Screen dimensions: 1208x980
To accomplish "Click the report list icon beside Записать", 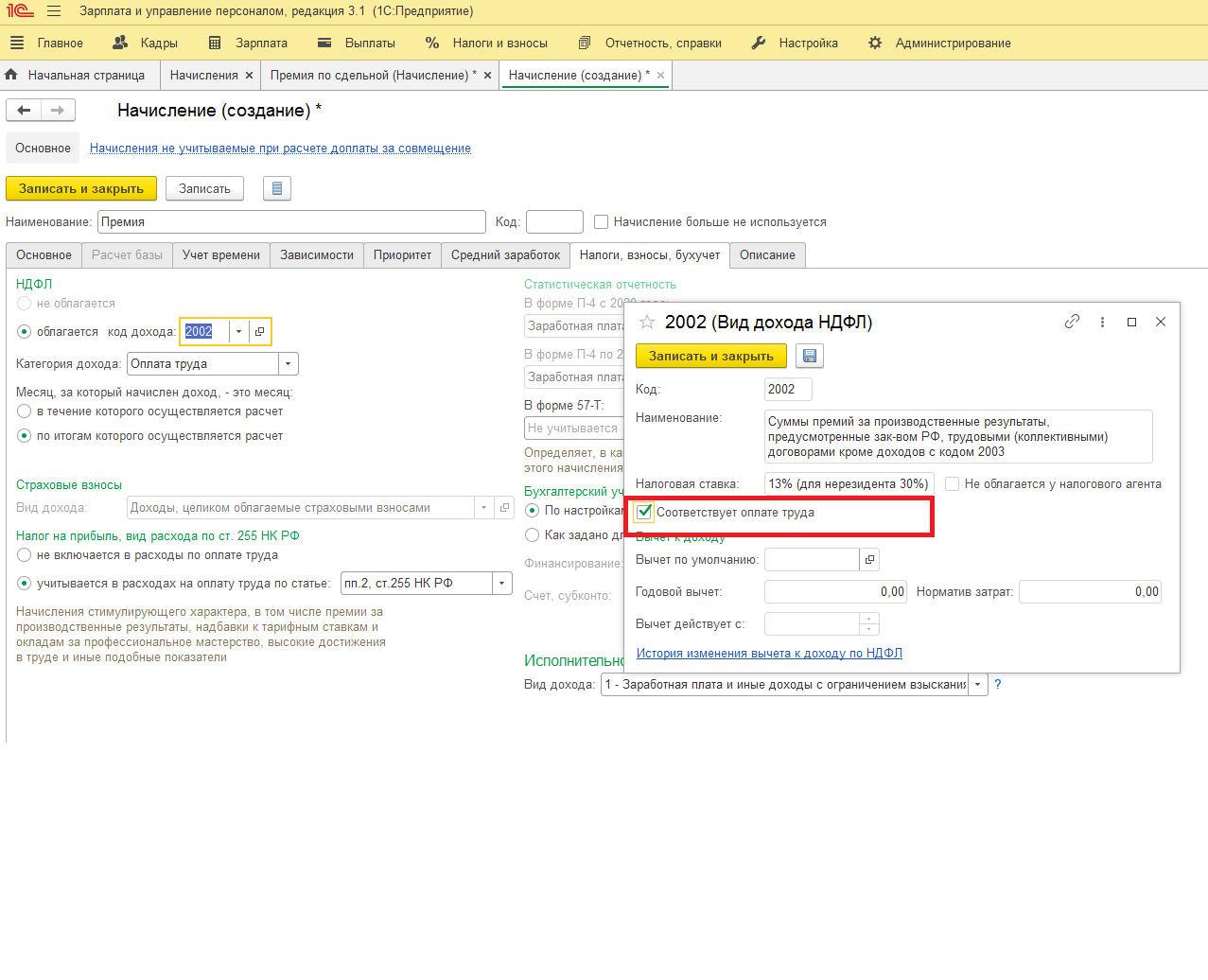I will point(276,189).
